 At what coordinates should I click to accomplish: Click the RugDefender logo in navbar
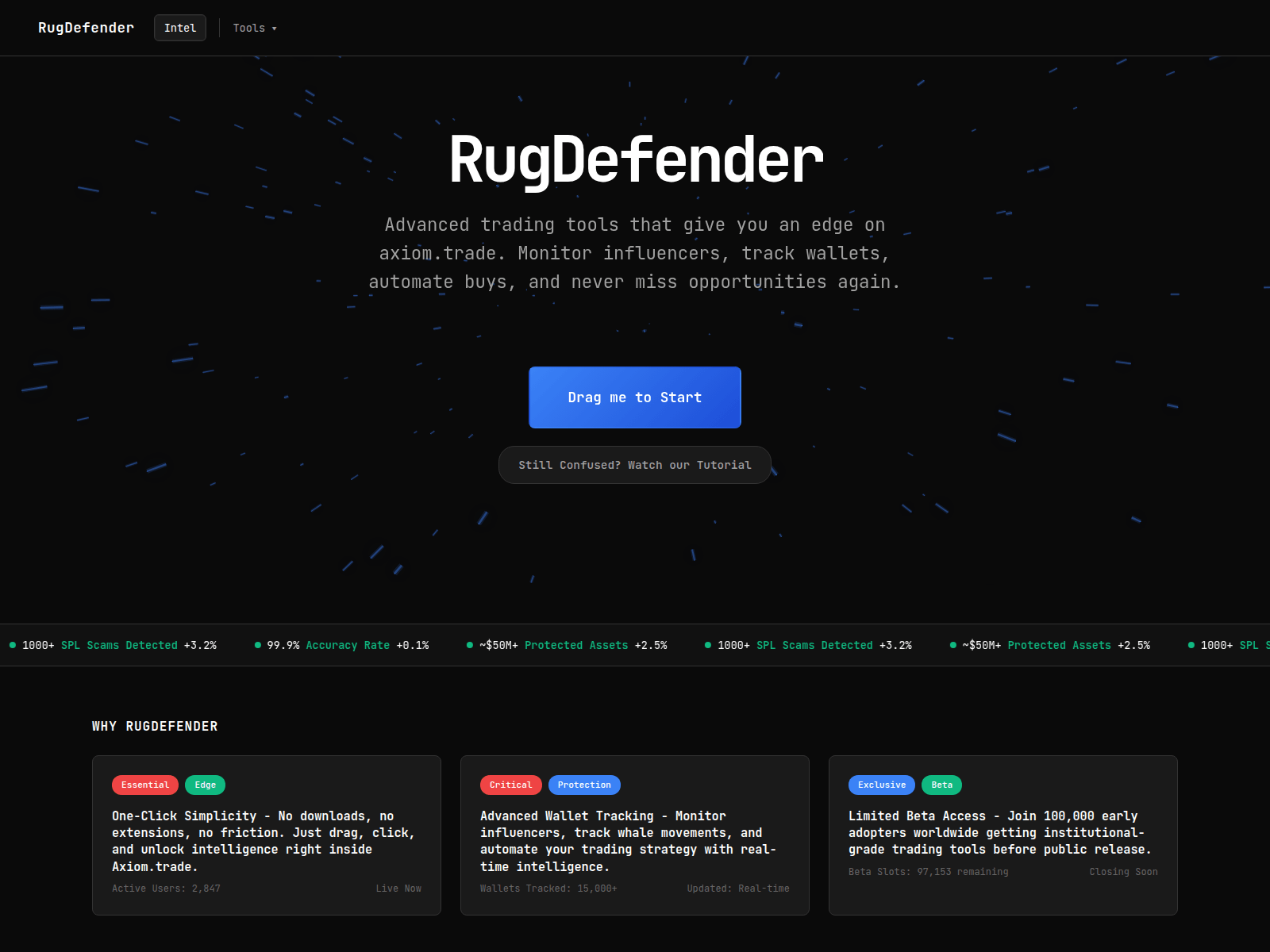86,28
